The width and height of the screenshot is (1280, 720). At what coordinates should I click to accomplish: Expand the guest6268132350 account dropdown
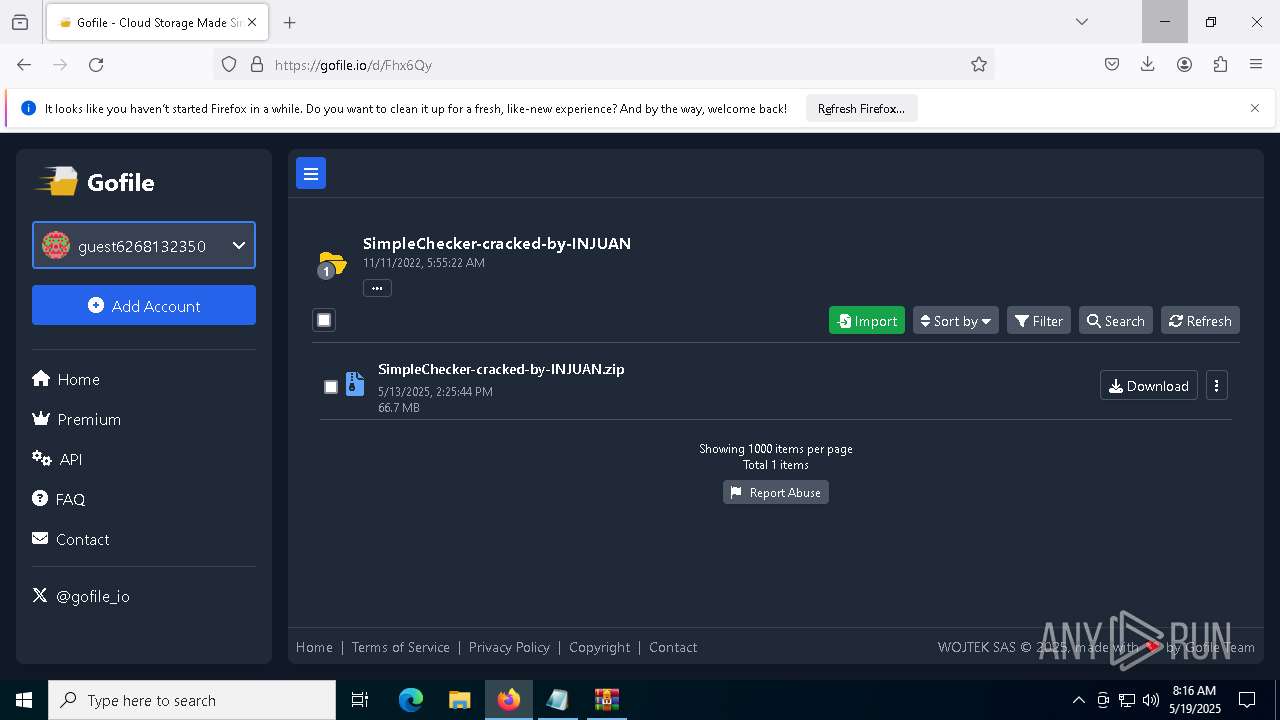tap(144, 245)
